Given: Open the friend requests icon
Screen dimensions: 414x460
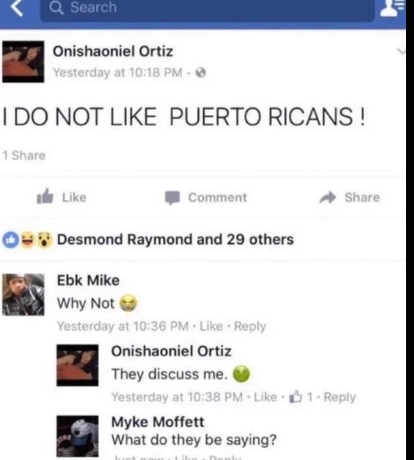Looking at the screenshot, I should (392, 7).
